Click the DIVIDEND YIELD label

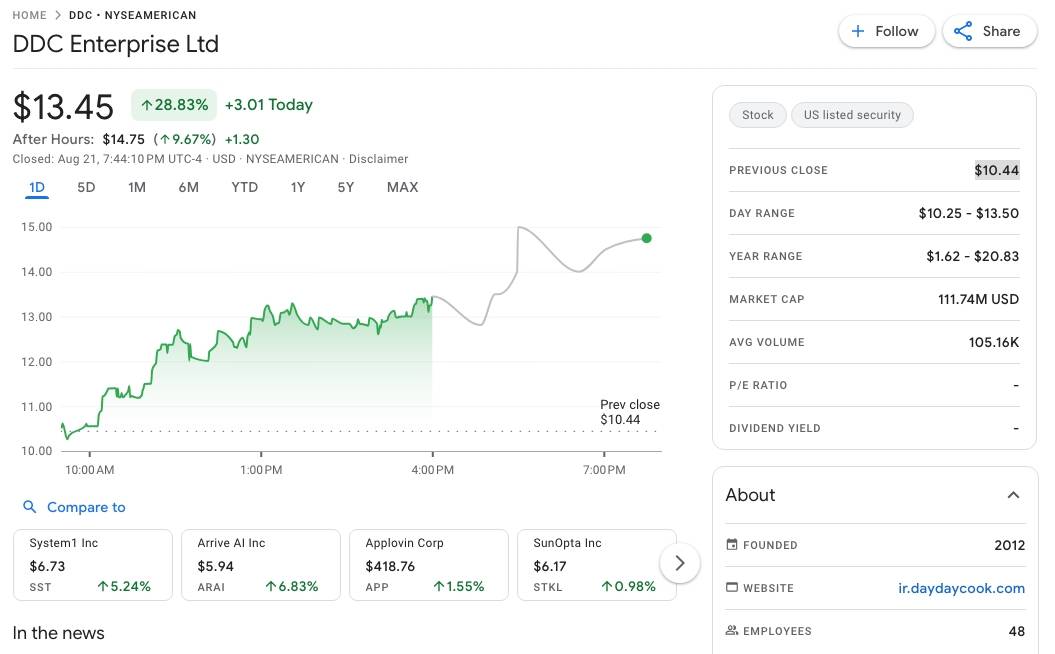(774, 429)
